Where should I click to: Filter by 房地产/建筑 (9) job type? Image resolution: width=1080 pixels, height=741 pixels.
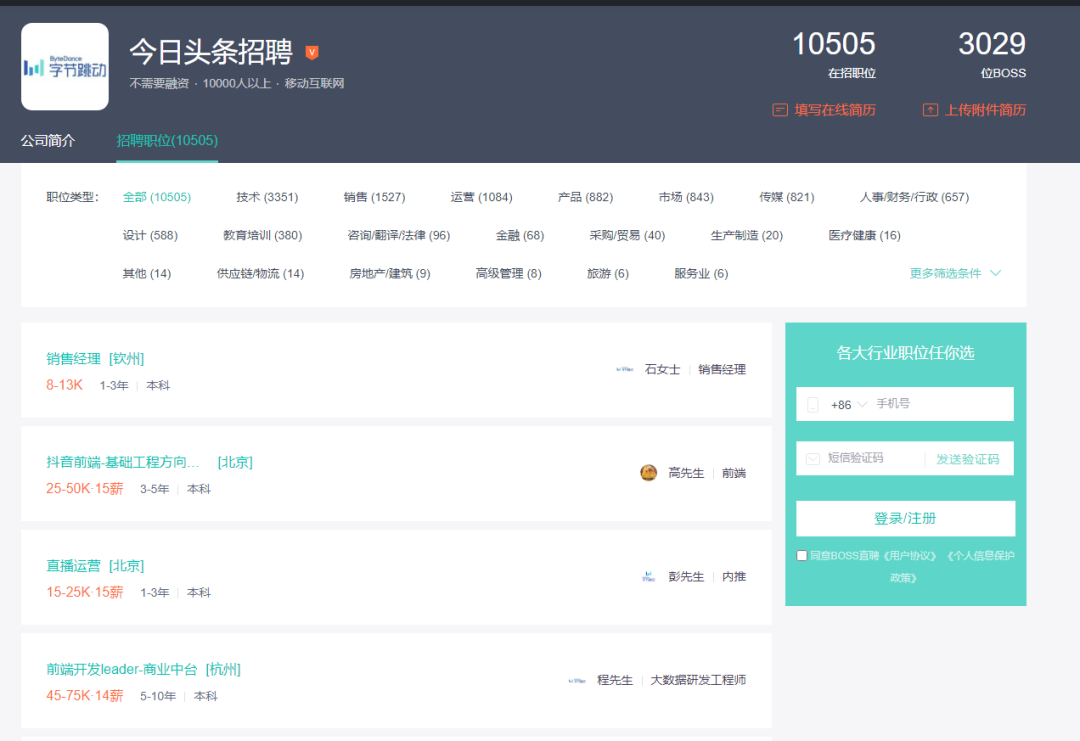(390, 274)
